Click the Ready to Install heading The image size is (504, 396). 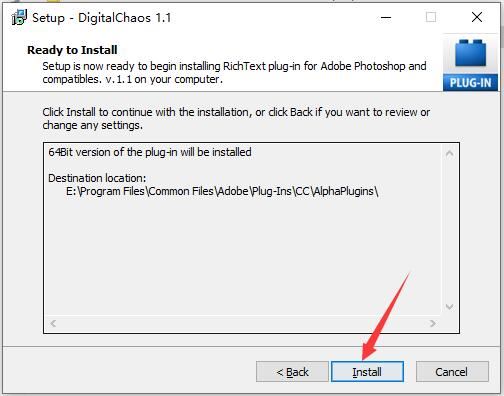click(x=72, y=50)
